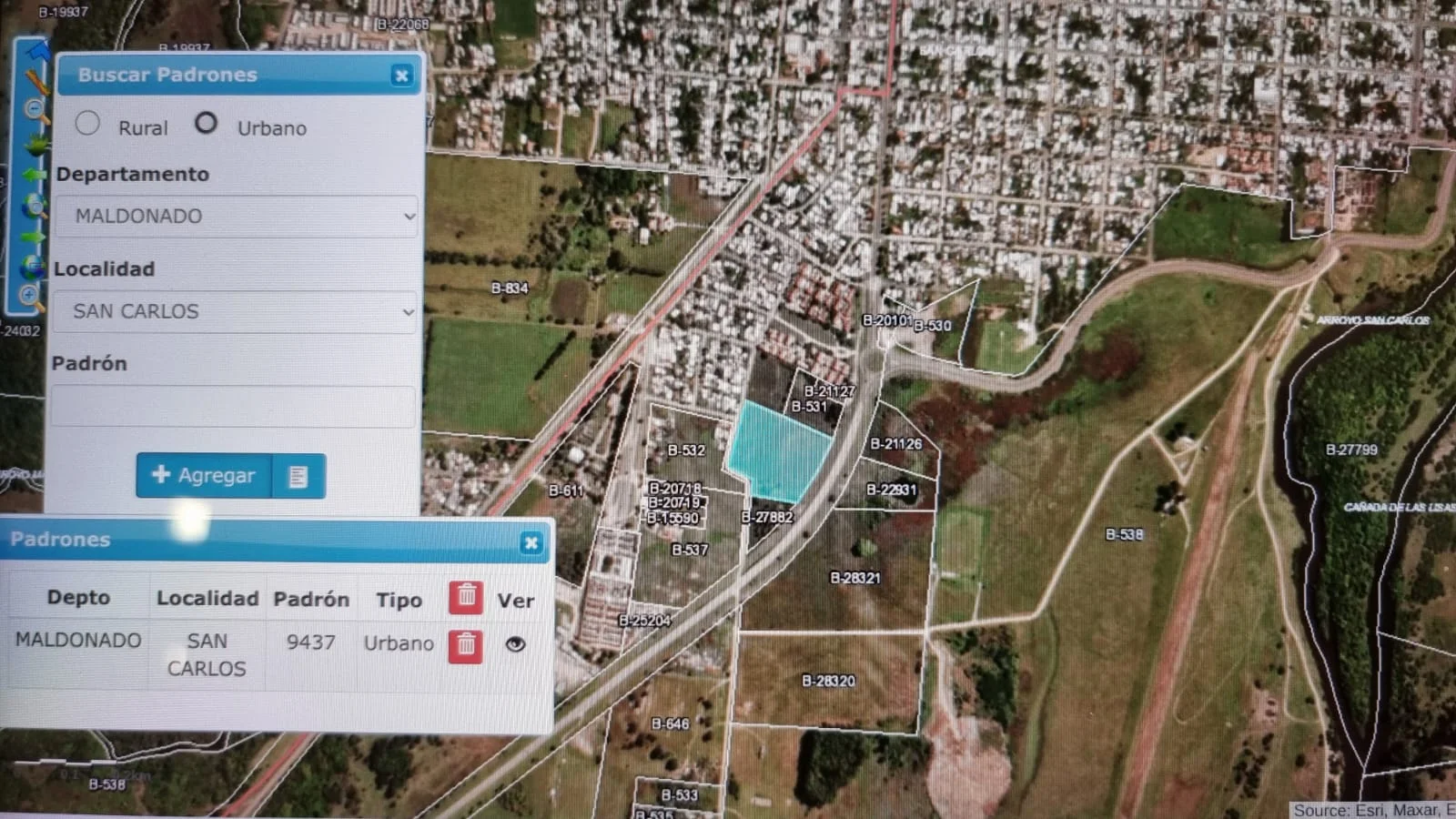This screenshot has height=819, width=1456.
Task: Close the Padrones results panel
Action: (531, 543)
